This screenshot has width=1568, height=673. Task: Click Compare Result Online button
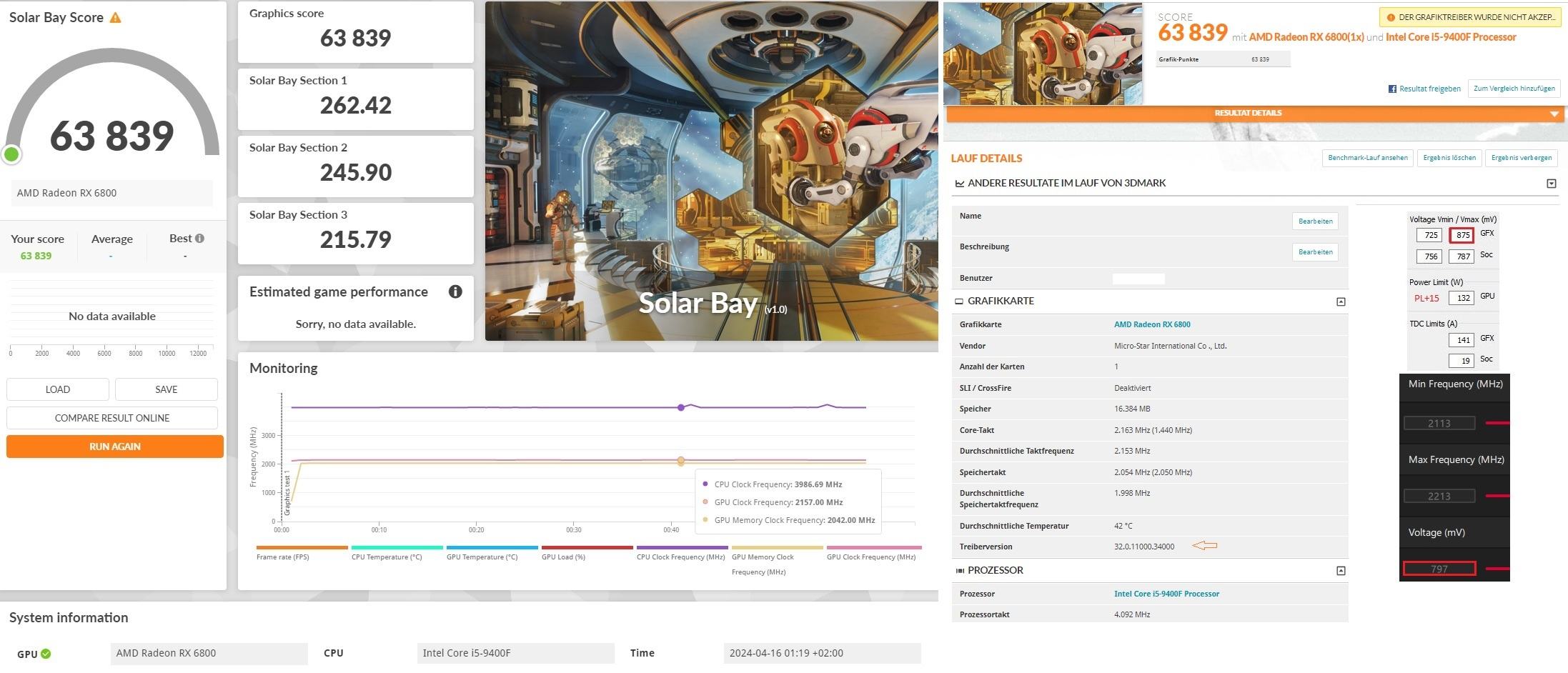click(112, 418)
